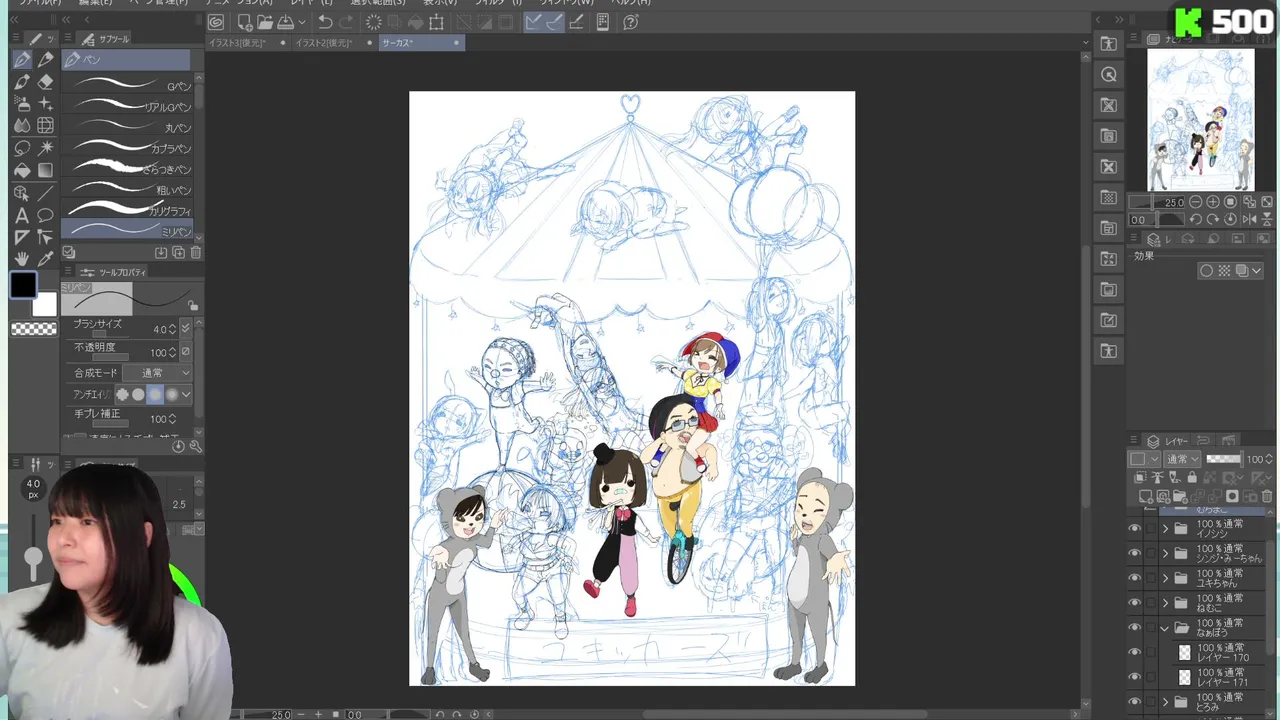Expand the シンジ・みーちゃん layer folder
Screen dimensions: 1280x720
pyautogui.click(x=1165, y=553)
